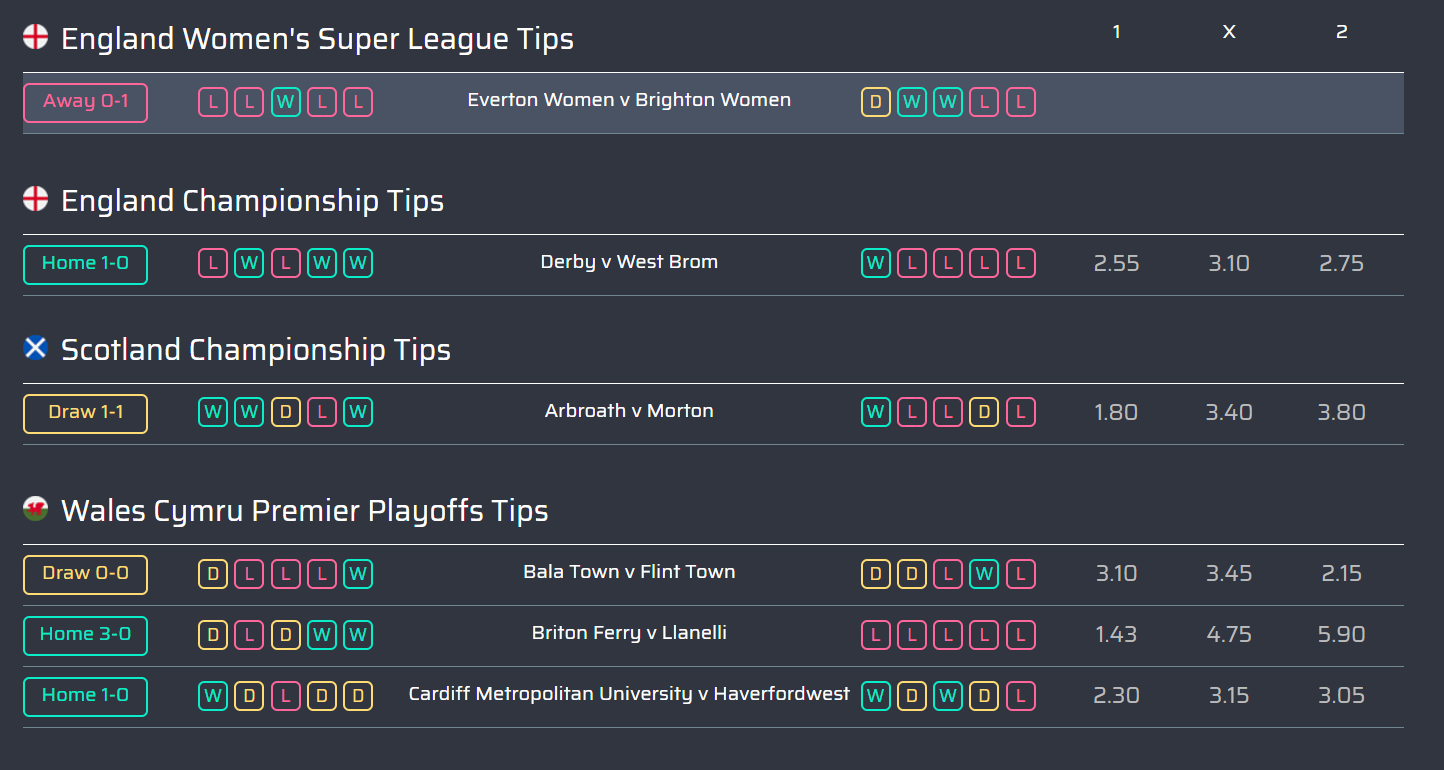The image size is (1444, 770).
Task: Open the Briton Ferry v Llanelli match
Action: point(629,633)
